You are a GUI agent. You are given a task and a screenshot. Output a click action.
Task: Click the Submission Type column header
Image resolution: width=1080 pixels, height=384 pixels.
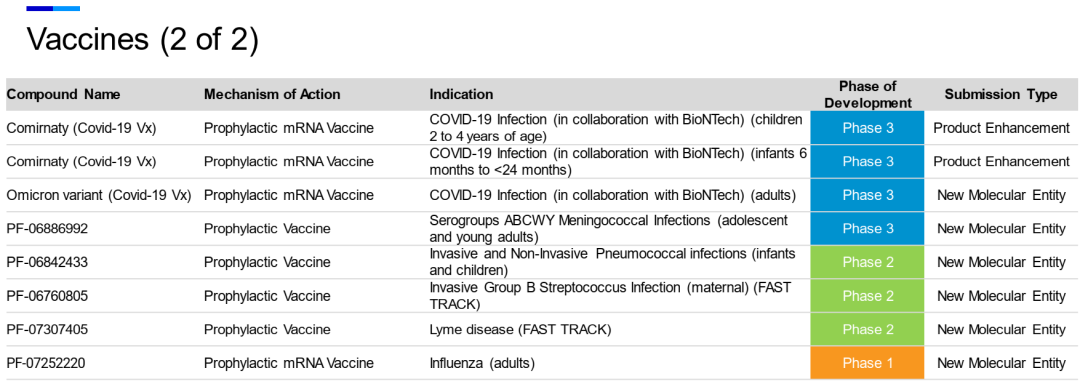(1001, 95)
